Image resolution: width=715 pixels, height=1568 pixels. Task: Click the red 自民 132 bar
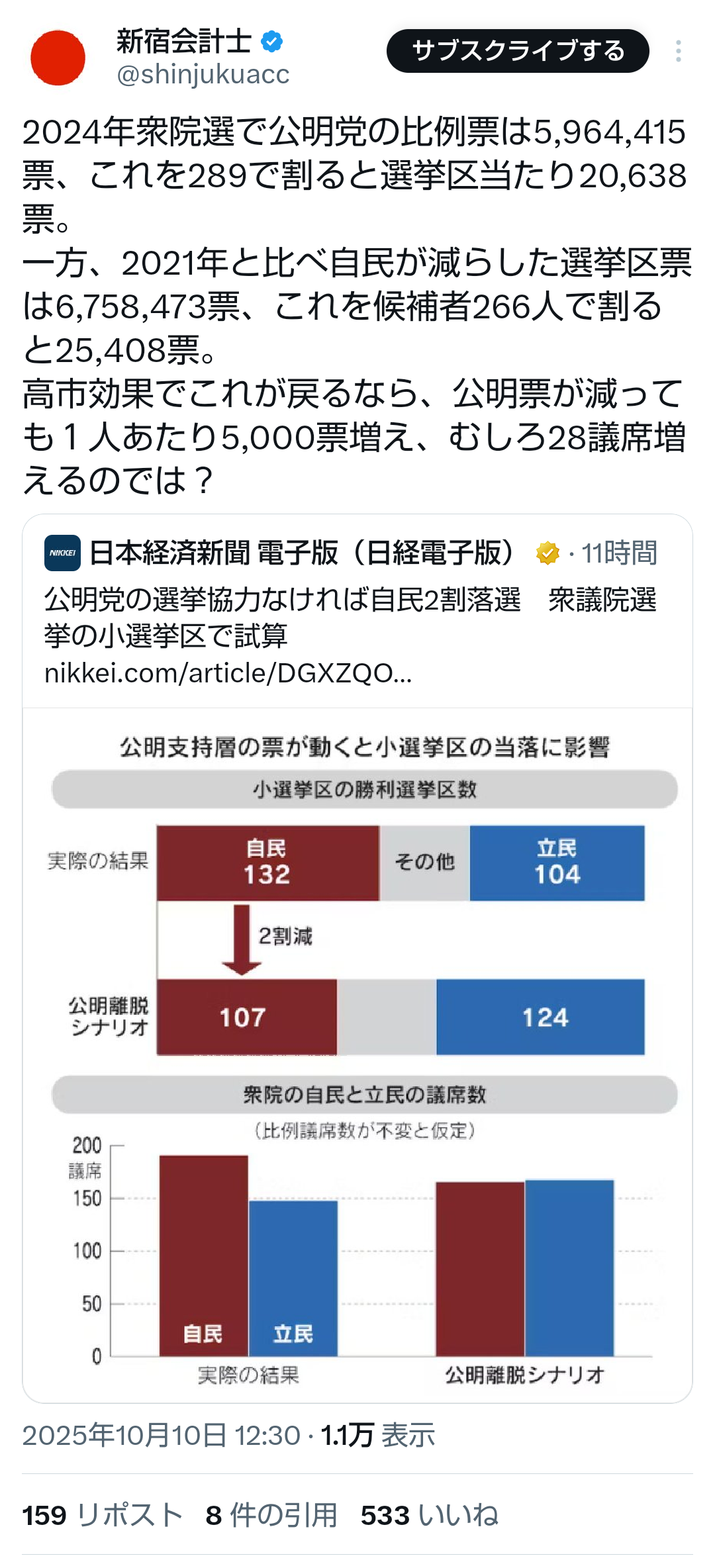[267, 862]
